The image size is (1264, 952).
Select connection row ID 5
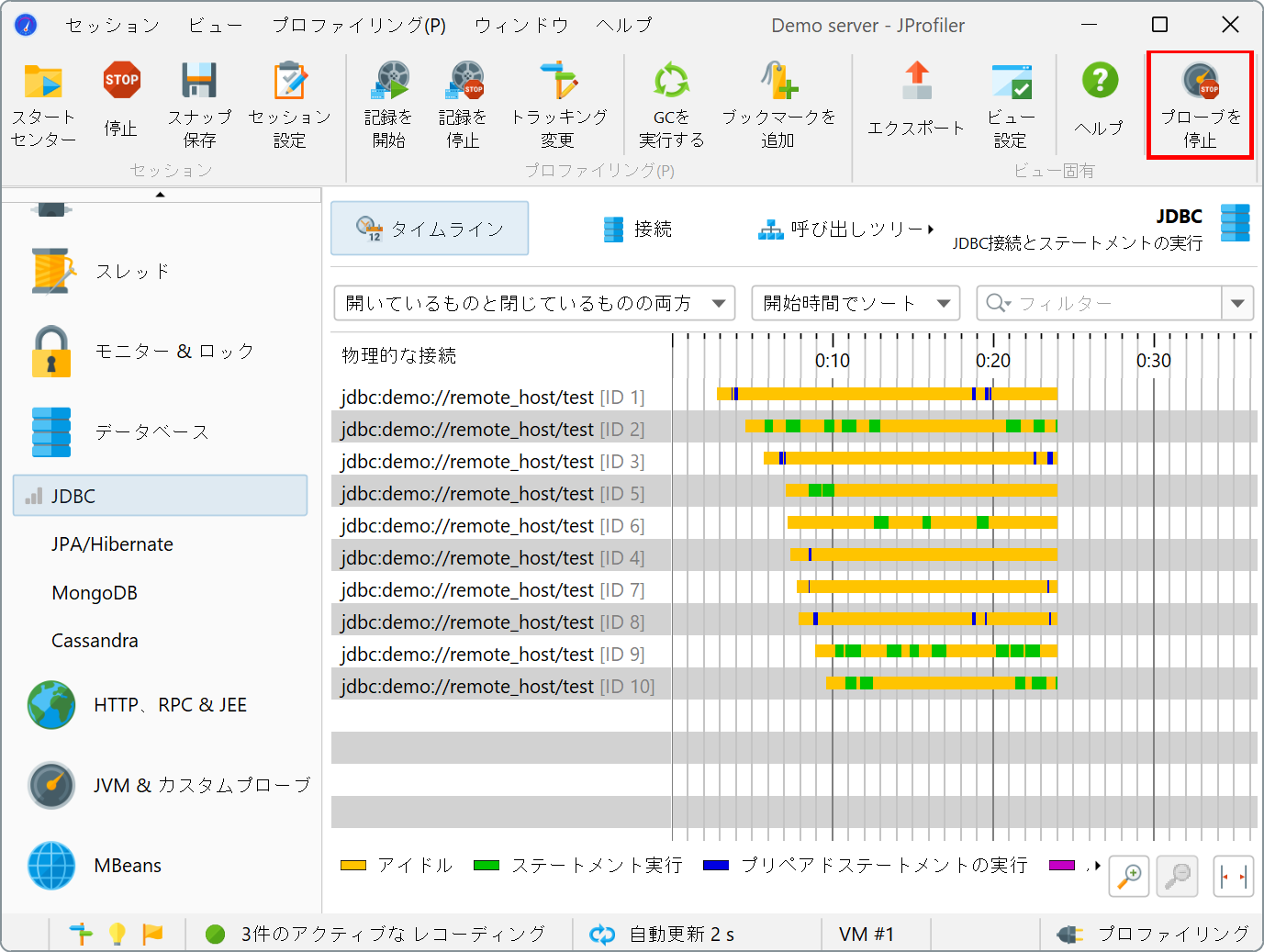click(493, 494)
